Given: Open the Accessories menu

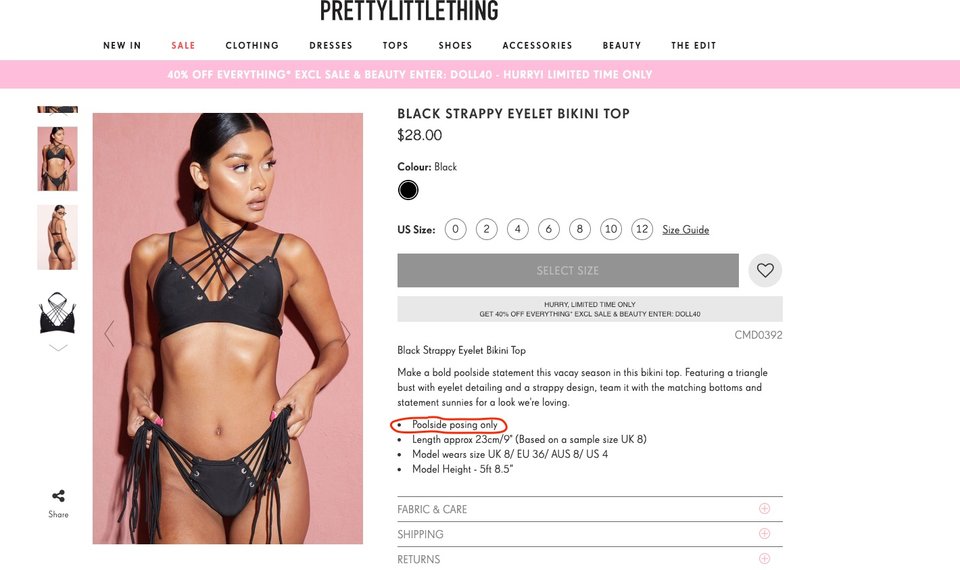Looking at the screenshot, I should (537, 45).
